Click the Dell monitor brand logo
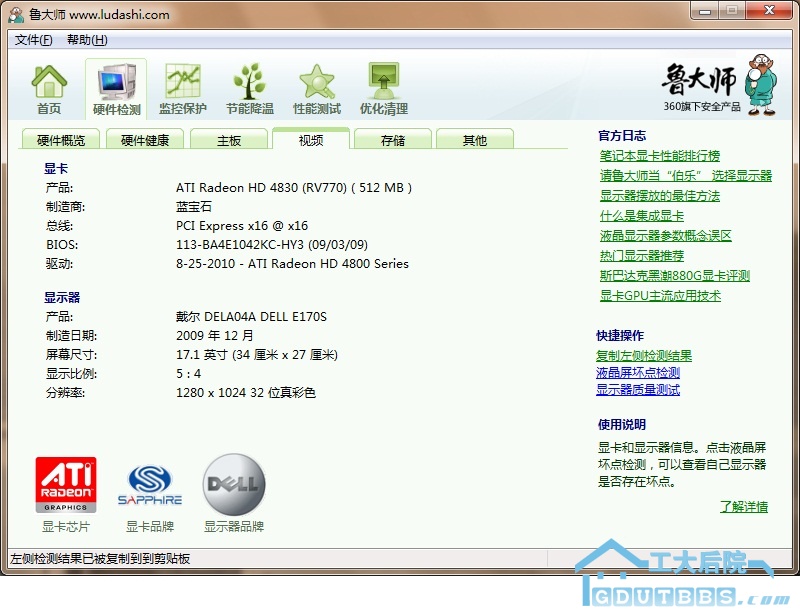Screen dimensions: 800x614 coord(234,485)
